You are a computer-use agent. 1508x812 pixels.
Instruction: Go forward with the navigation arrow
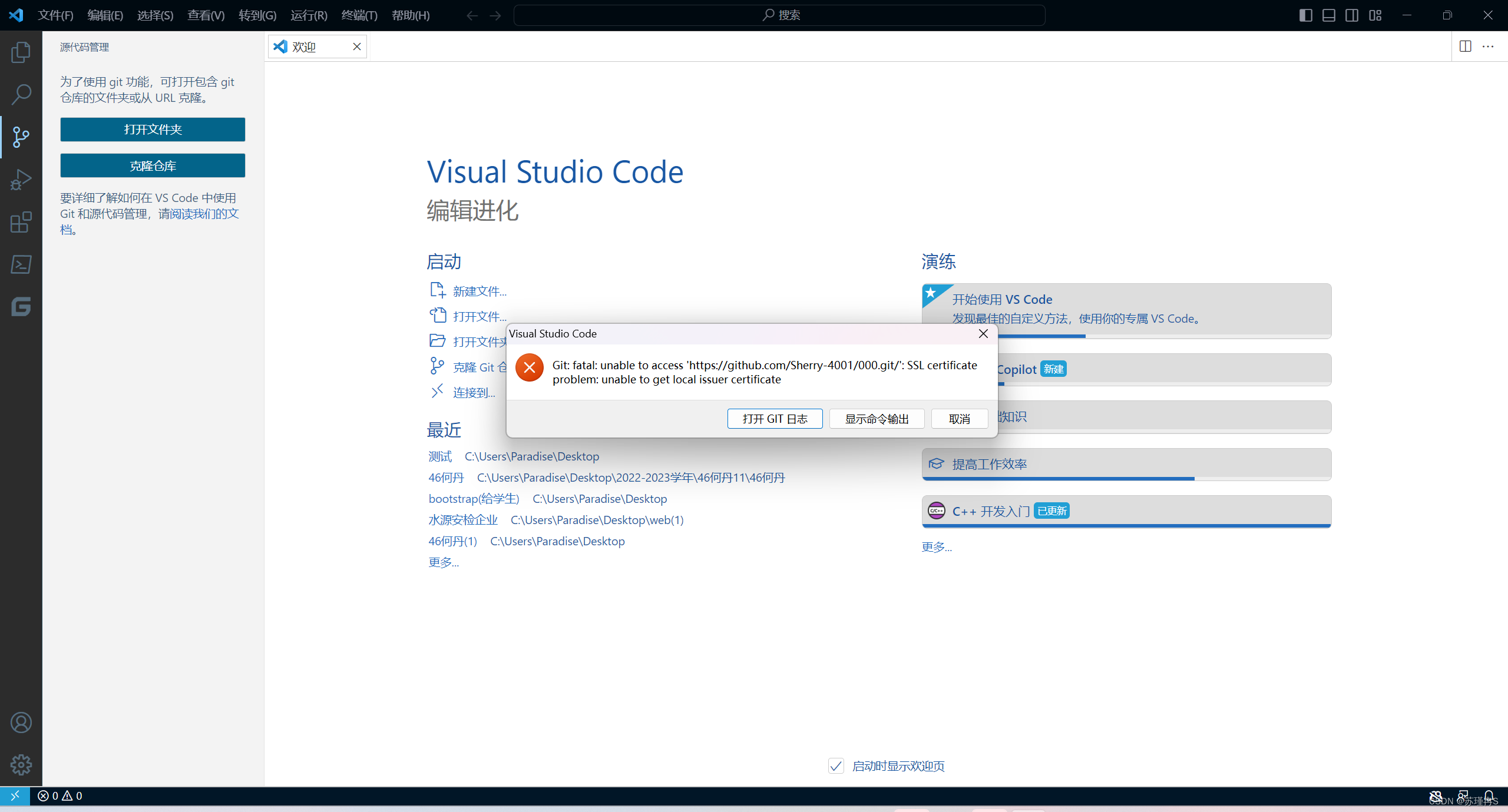[x=495, y=16]
